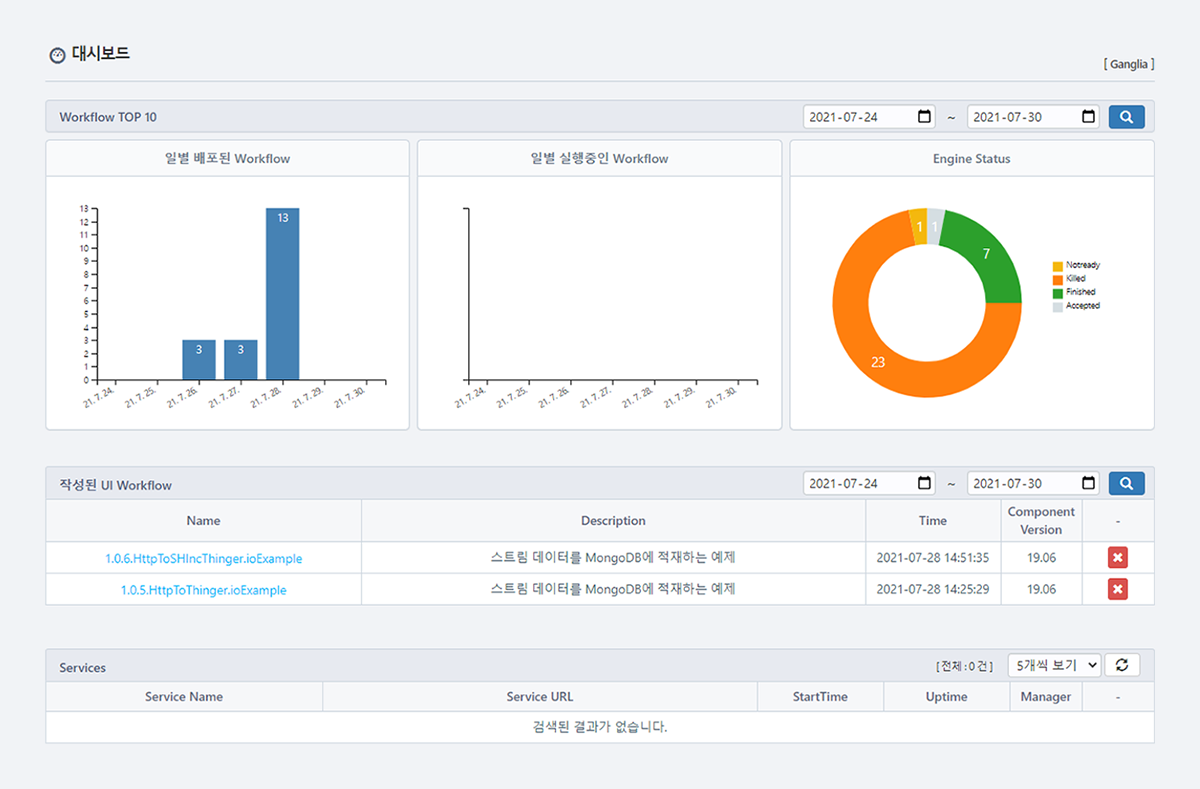
Task: Click the description in the 1.0.6.HttpToSHIncThinger.ioExample row
Action: 613,558
